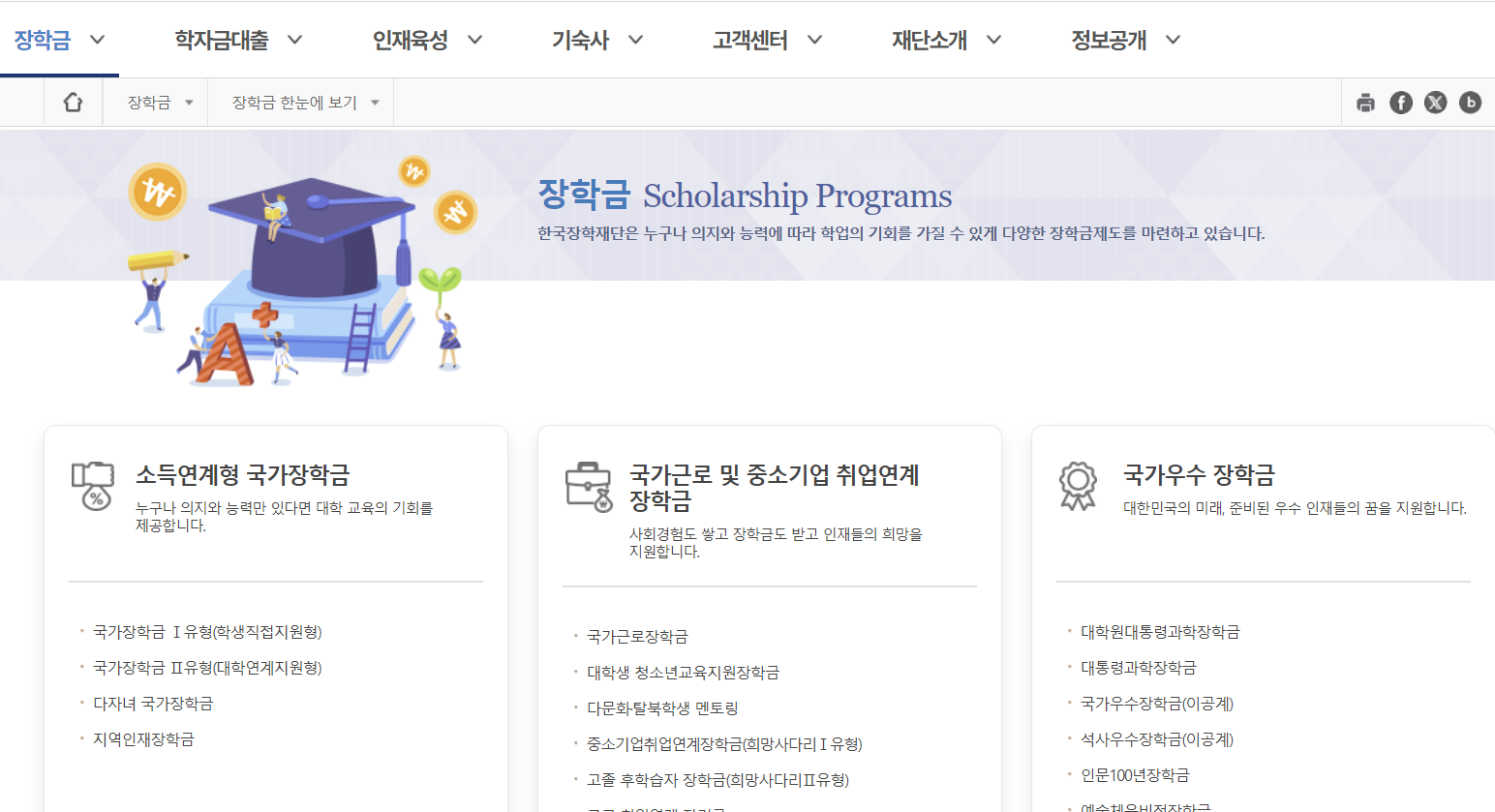
Task: Select the medal icon for 국가우수 장학금
Action: coord(1078,482)
